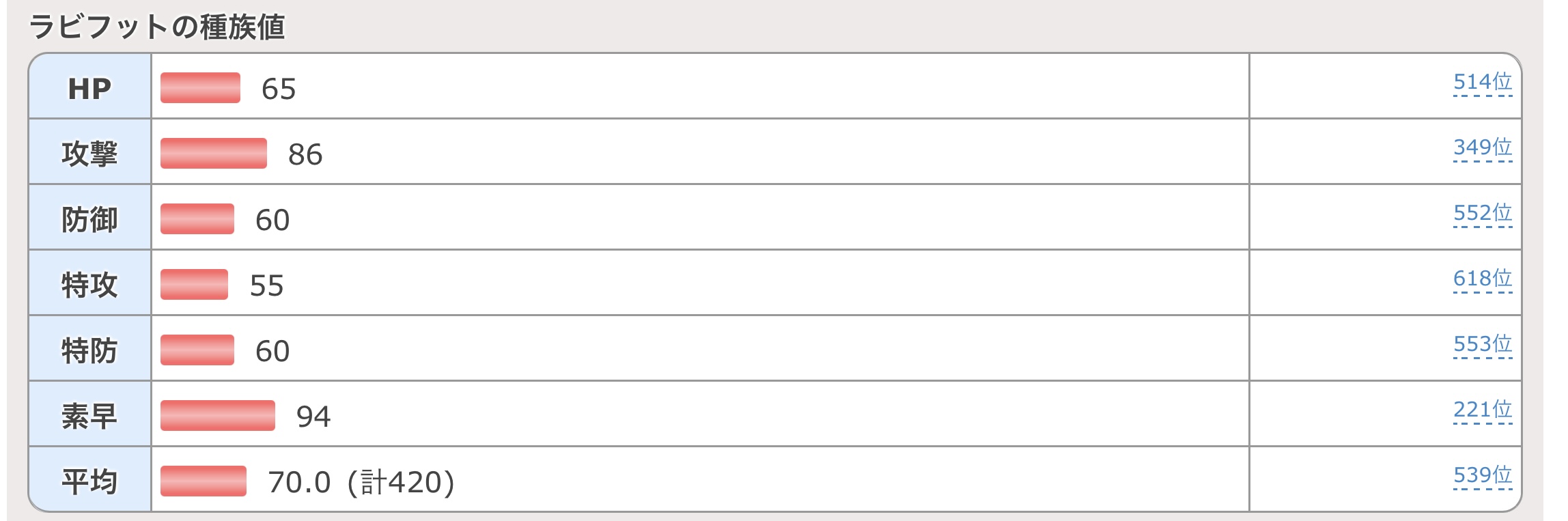Open the Speed ranking link 221位
The image size is (1568, 521).
pyautogui.click(x=1483, y=410)
